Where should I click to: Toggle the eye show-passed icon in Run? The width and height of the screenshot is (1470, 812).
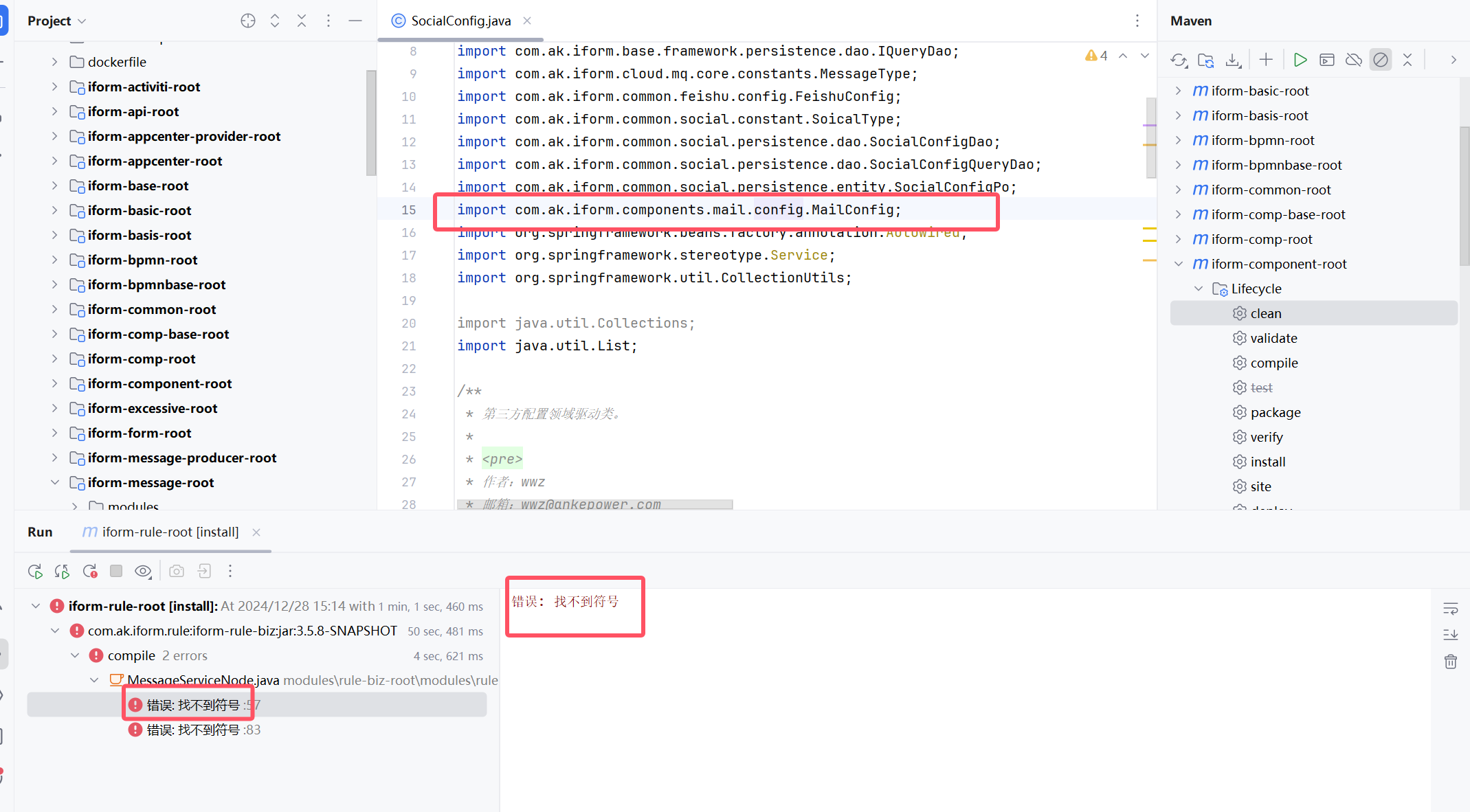pos(143,571)
